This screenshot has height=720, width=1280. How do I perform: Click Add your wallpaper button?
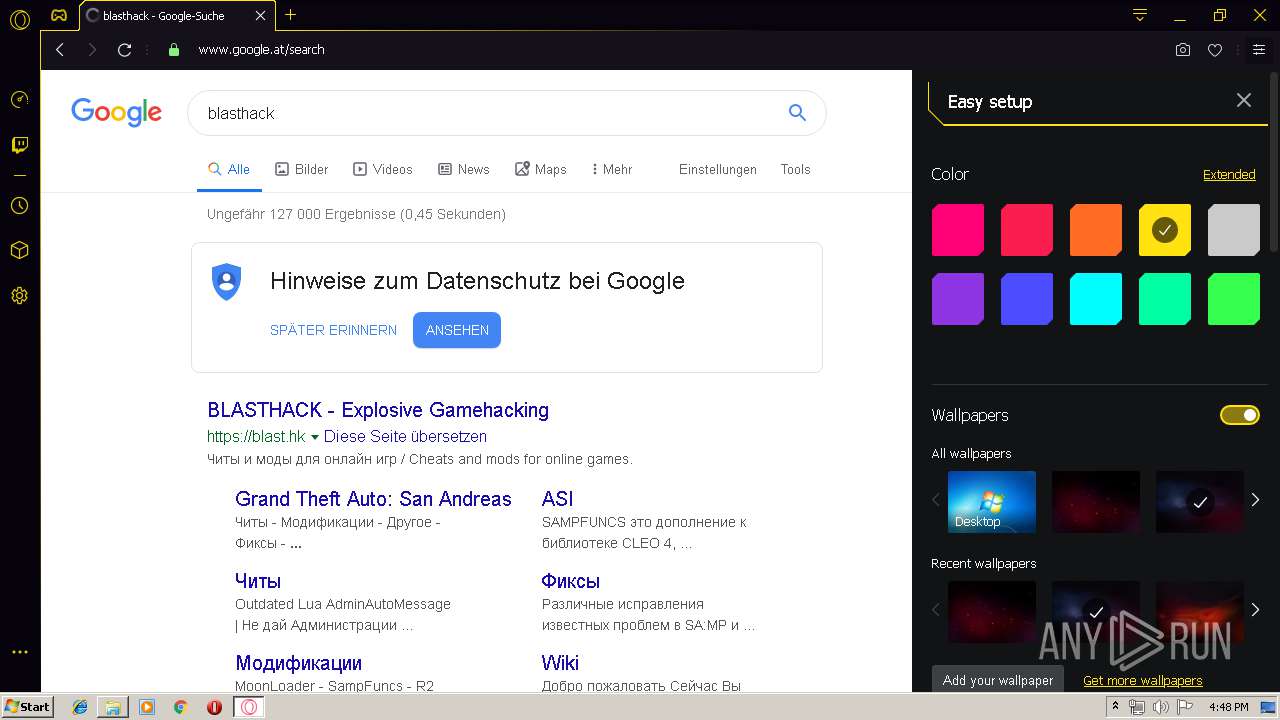(998, 680)
